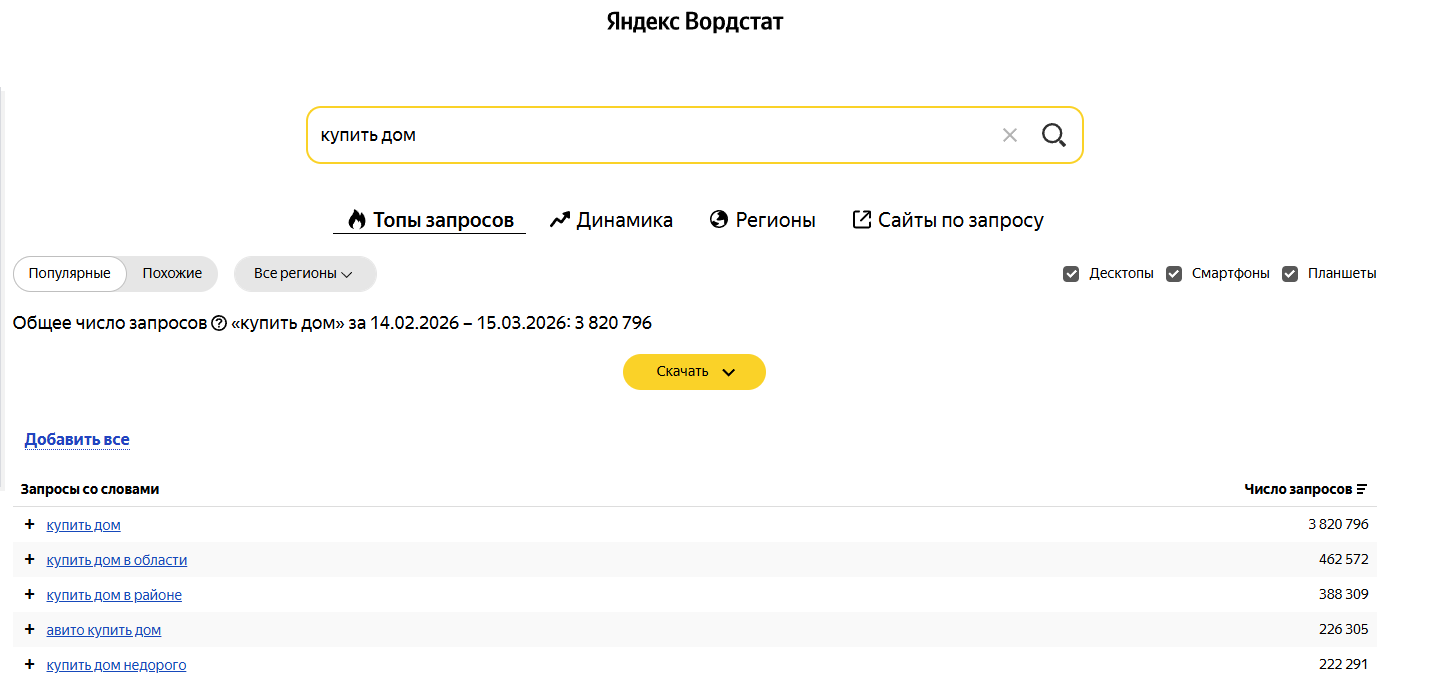This screenshot has height=677, width=1433.
Task: Click the Добавить все link
Action: tap(77, 439)
